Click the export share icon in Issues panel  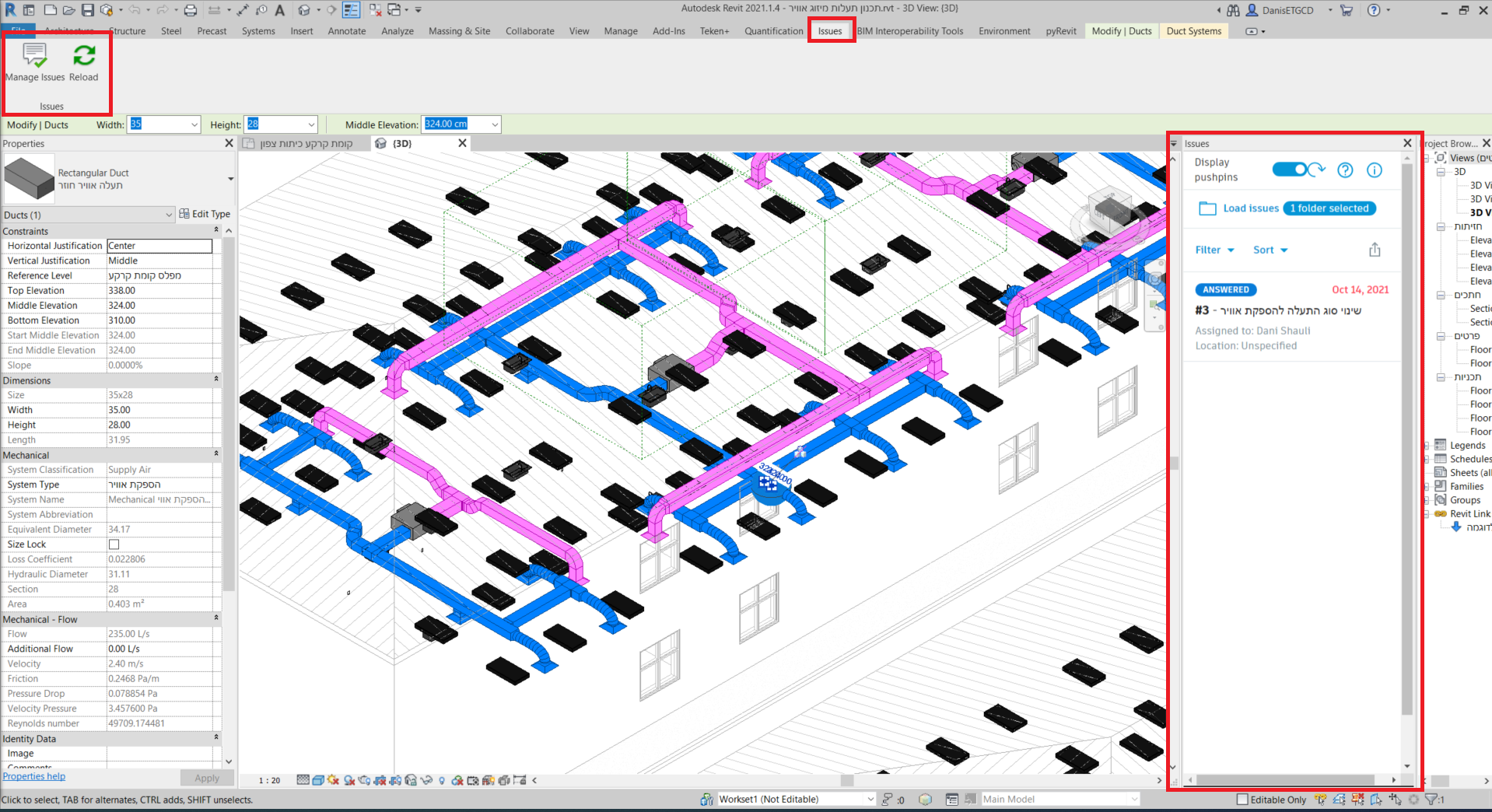1375,250
